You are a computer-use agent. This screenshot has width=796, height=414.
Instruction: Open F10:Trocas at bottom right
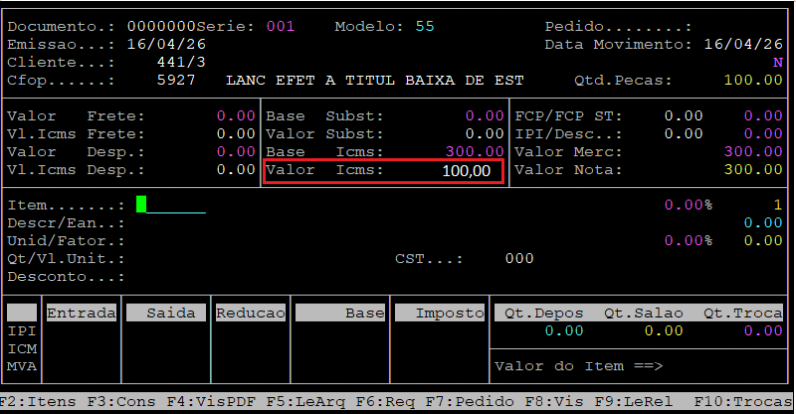click(748, 403)
